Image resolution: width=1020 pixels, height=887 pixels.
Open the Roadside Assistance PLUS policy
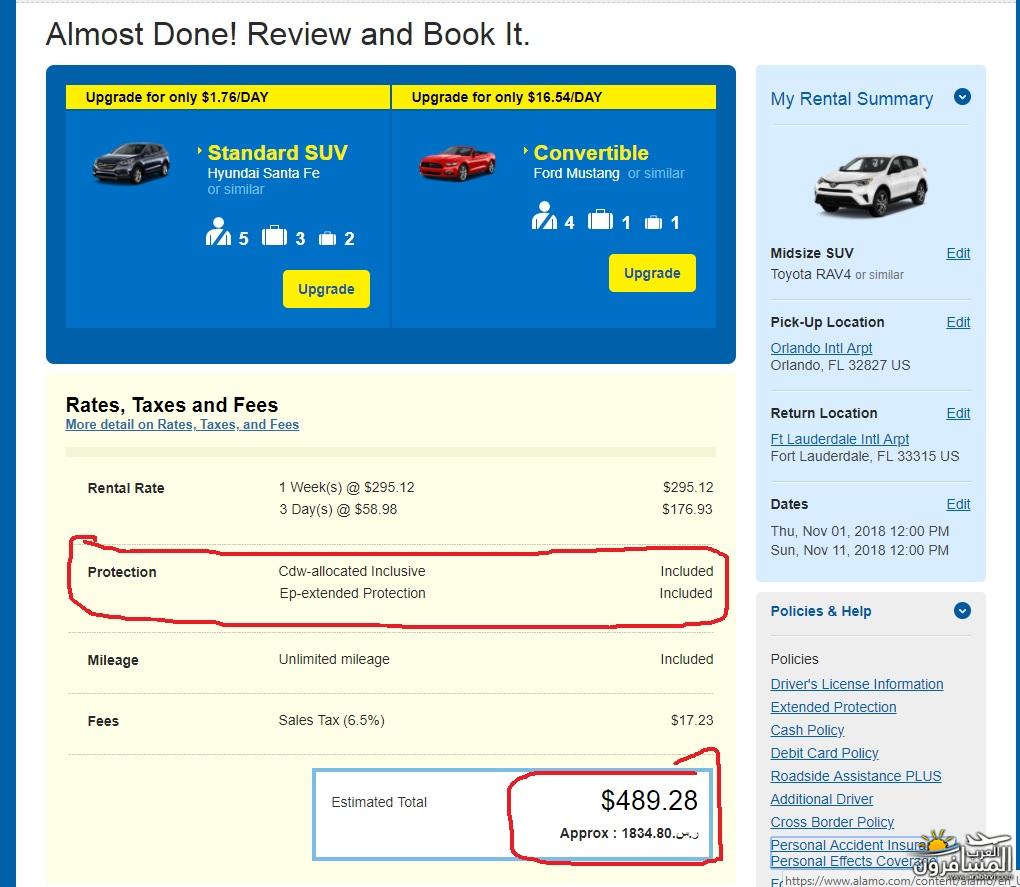(x=855, y=776)
